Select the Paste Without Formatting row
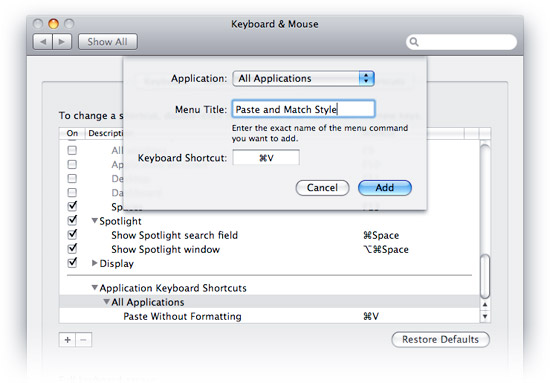 (x=269, y=316)
